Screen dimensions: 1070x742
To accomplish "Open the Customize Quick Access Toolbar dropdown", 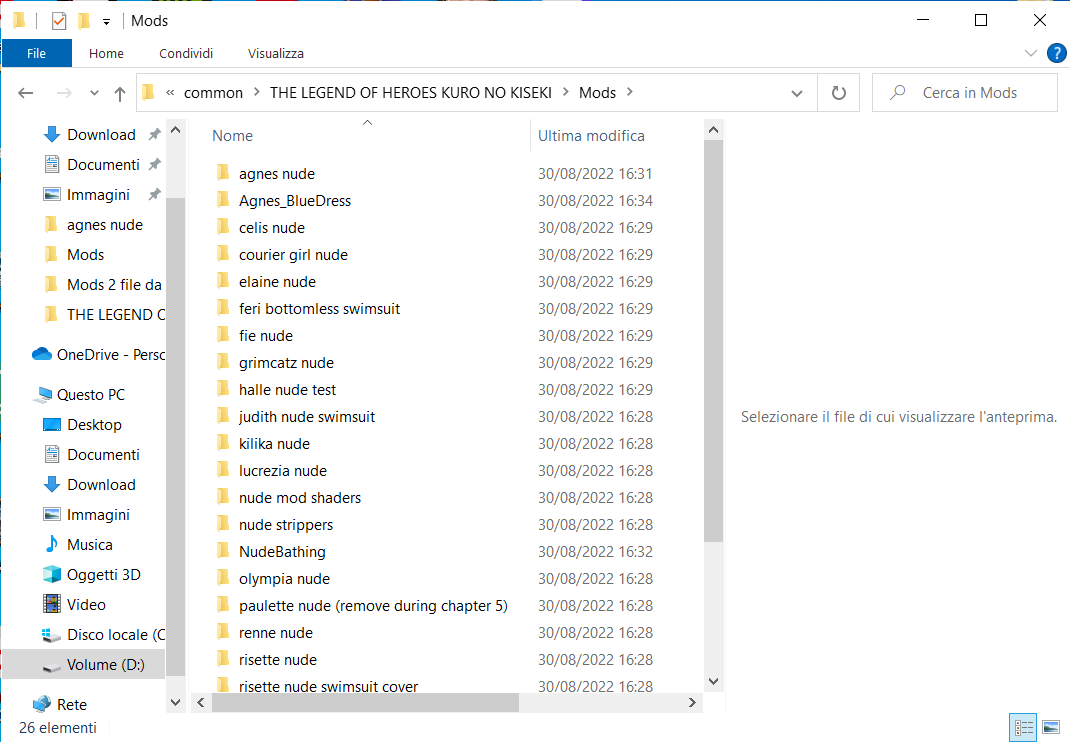I will (x=106, y=21).
